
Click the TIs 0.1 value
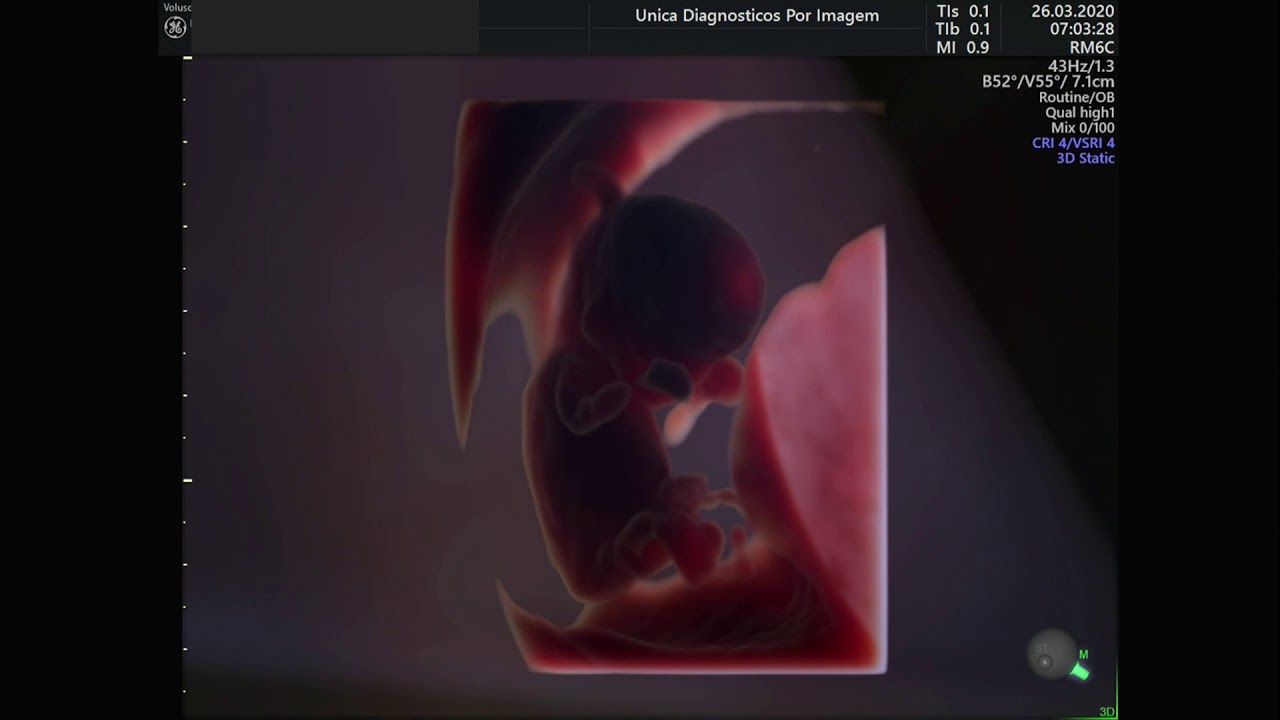[x=962, y=12]
